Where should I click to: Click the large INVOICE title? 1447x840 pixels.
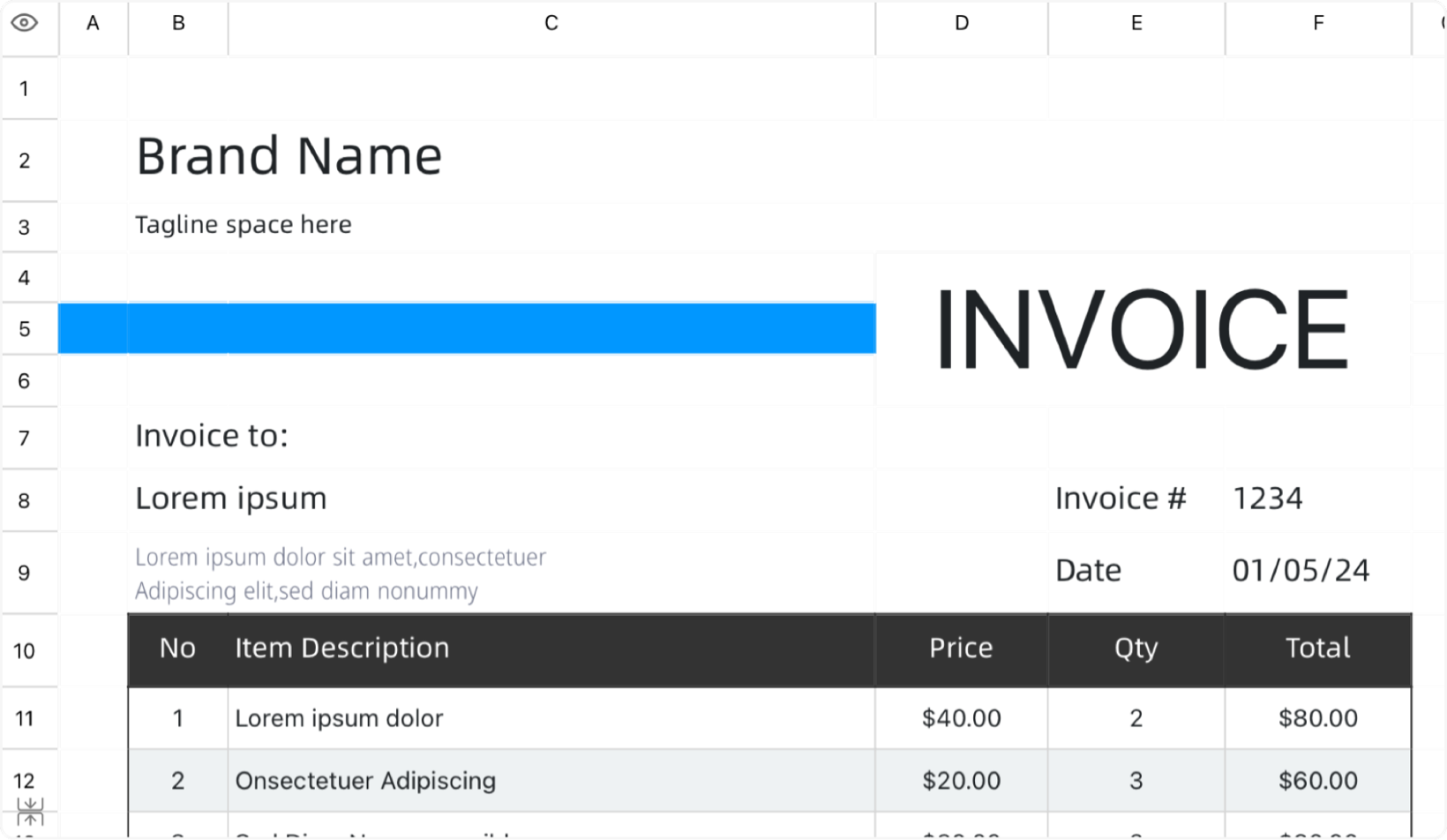pyautogui.click(x=1142, y=329)
